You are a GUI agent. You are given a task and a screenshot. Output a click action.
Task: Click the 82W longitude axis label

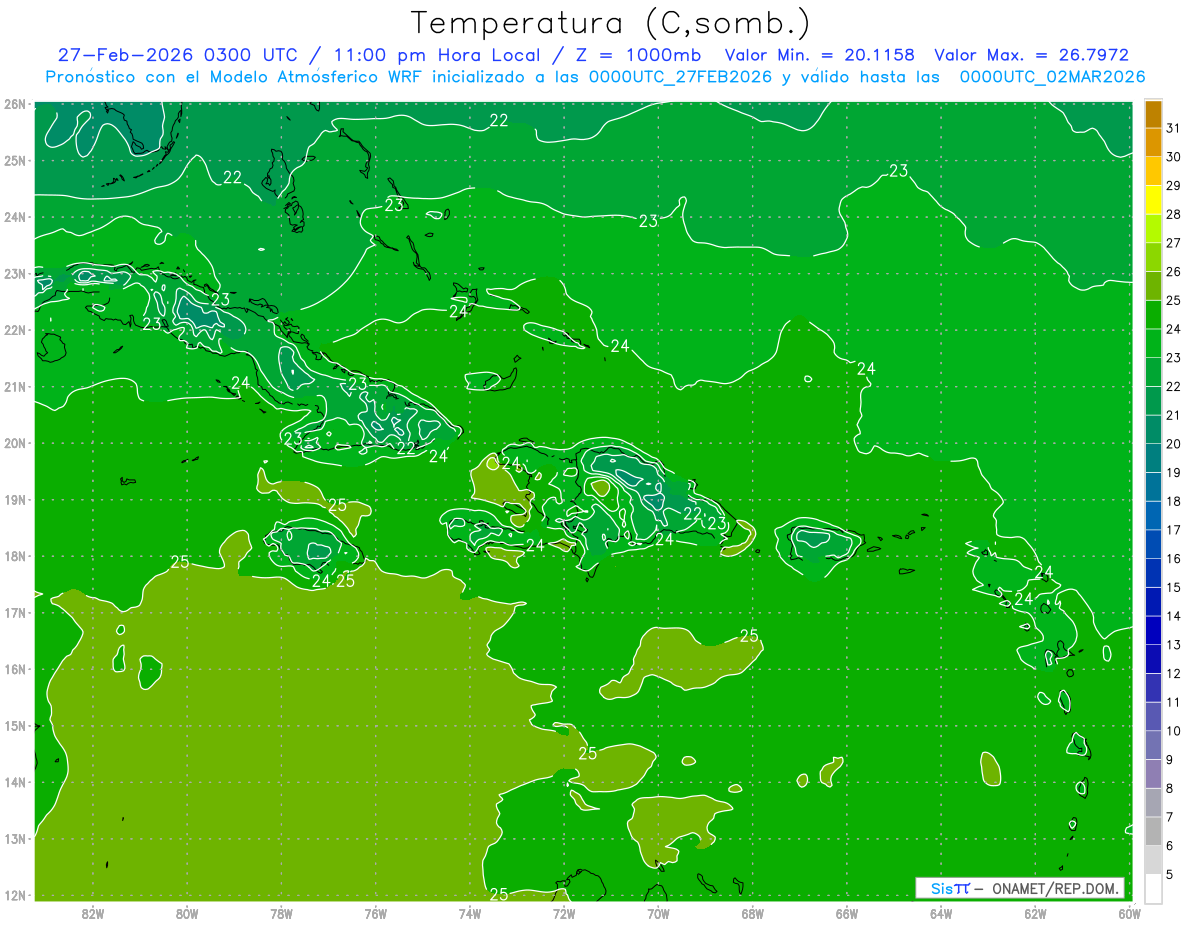tap(92, 913)
